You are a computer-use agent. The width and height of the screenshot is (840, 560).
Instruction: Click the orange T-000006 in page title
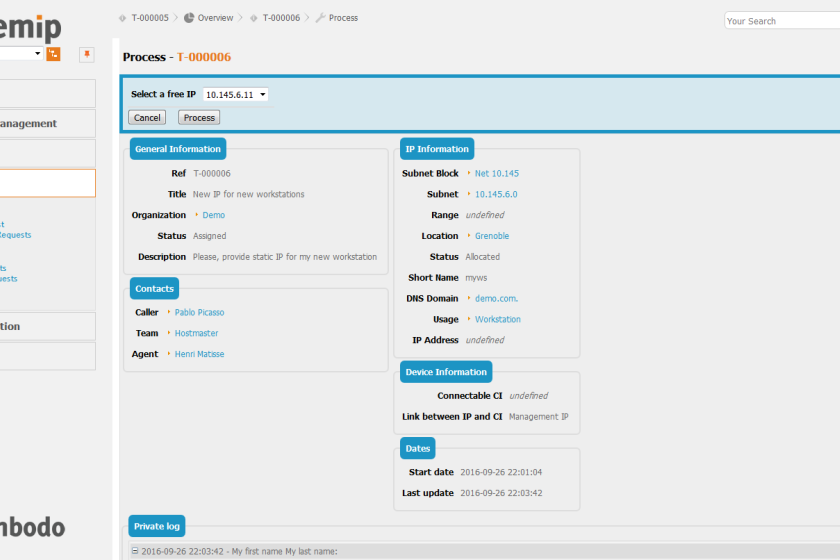tap(204, 57)
